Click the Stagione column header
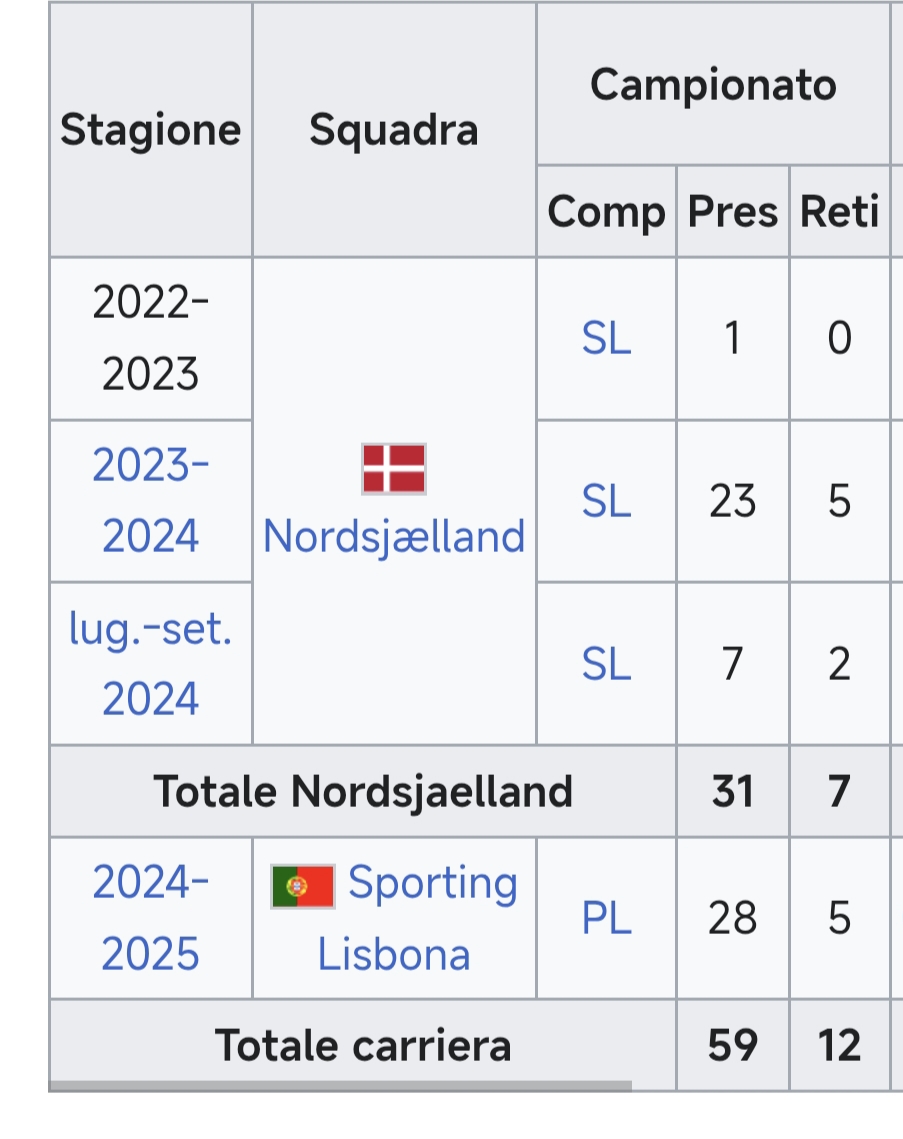Viewport: 903px width, 1139px height. 150,130
